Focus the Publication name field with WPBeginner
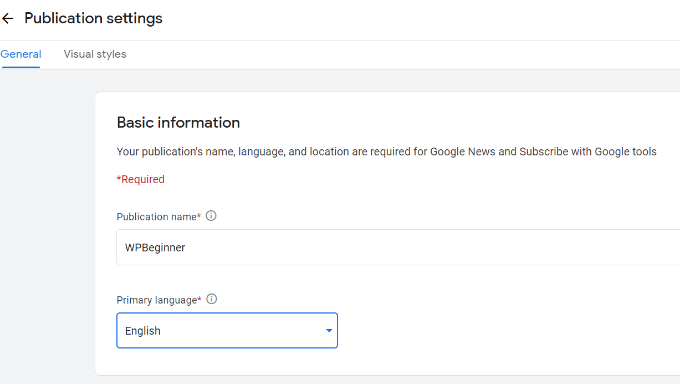Screen dimensions: 680x384 398,247
